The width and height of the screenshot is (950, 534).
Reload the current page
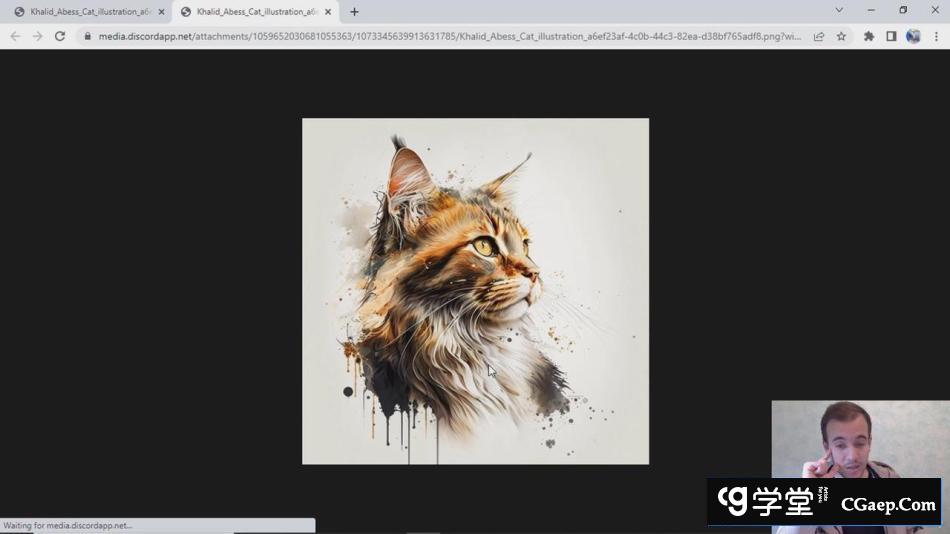tap(60, 36)
